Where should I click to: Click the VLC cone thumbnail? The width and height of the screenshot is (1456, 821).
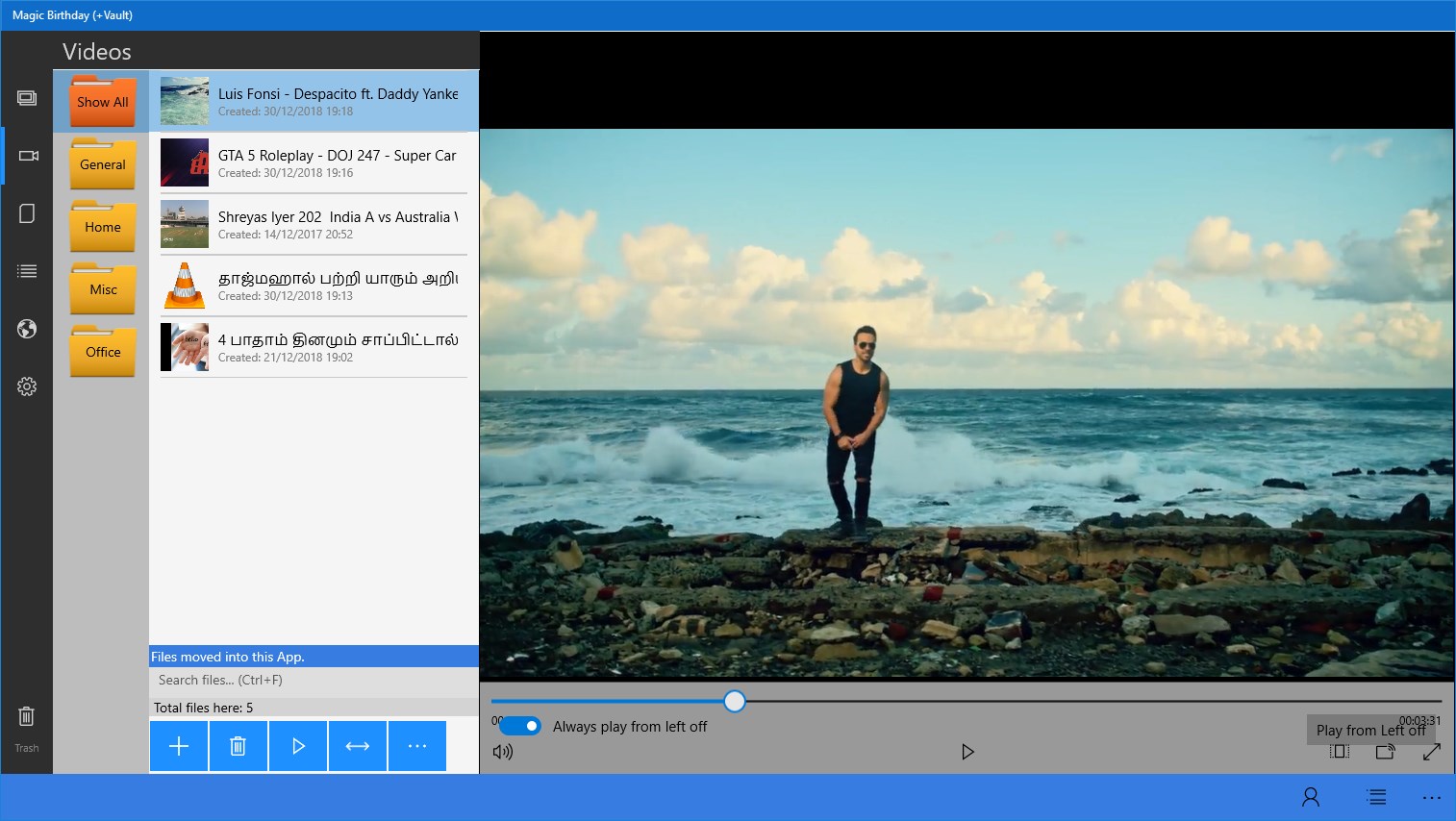[x=185, y=286]
